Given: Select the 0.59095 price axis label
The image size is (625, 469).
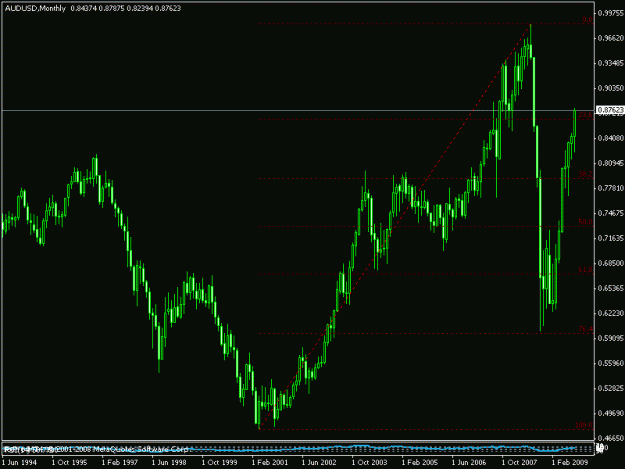Looking at the screenshot, I should coord(611,338).
